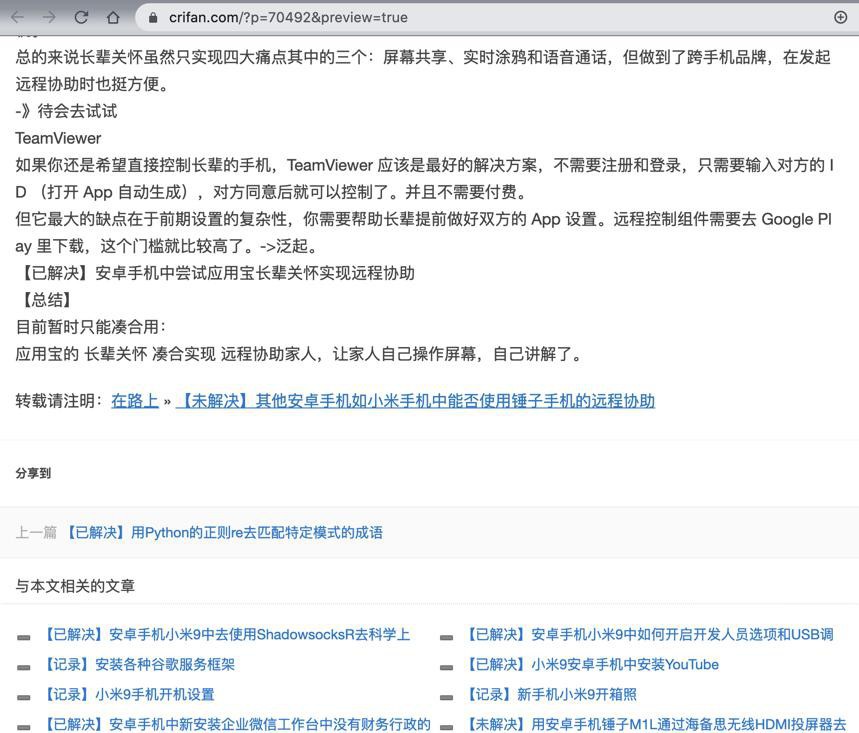Click the browser back arrow
The image size is (859, 733).
coord(18,18)
